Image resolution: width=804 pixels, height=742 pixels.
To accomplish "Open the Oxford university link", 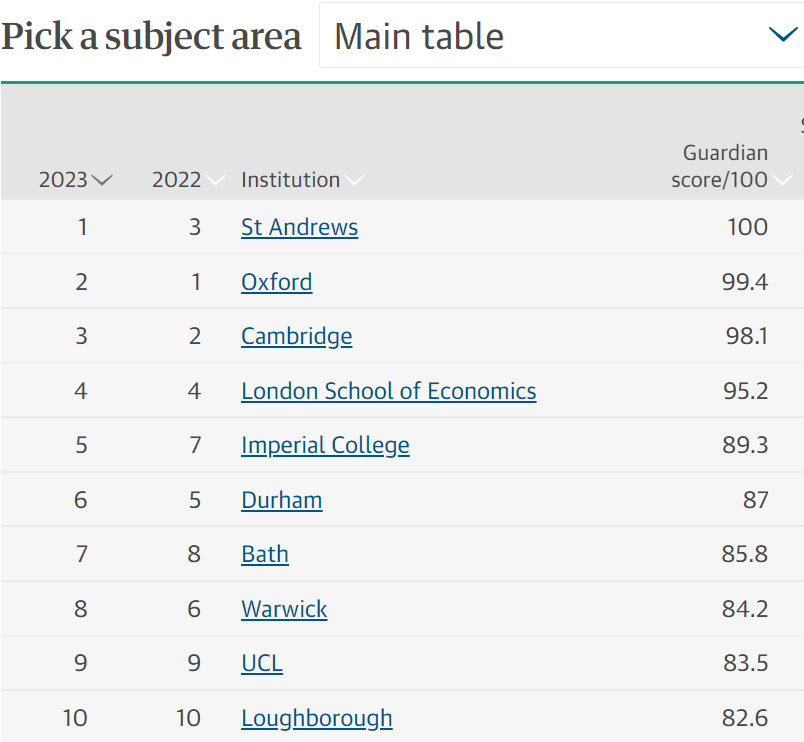I will [x=276, y=282].
